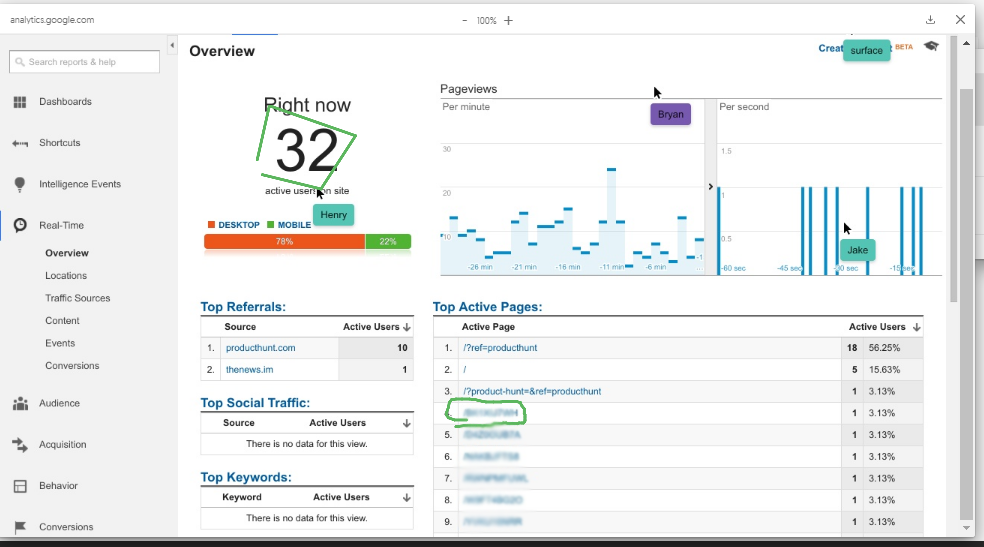Open the / root active page link
This screenshot has width=984, height=547.
pyautogui.click(x=464, y=370)
